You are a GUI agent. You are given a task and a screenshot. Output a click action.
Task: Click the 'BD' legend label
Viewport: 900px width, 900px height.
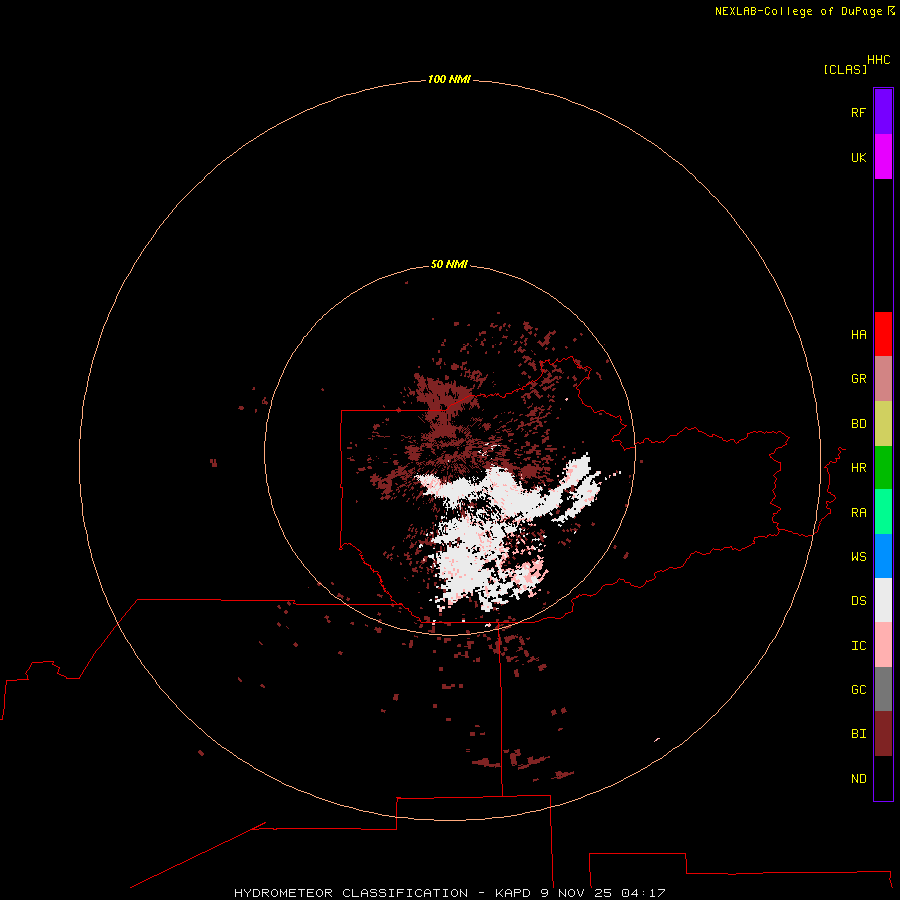coord(858,424)
